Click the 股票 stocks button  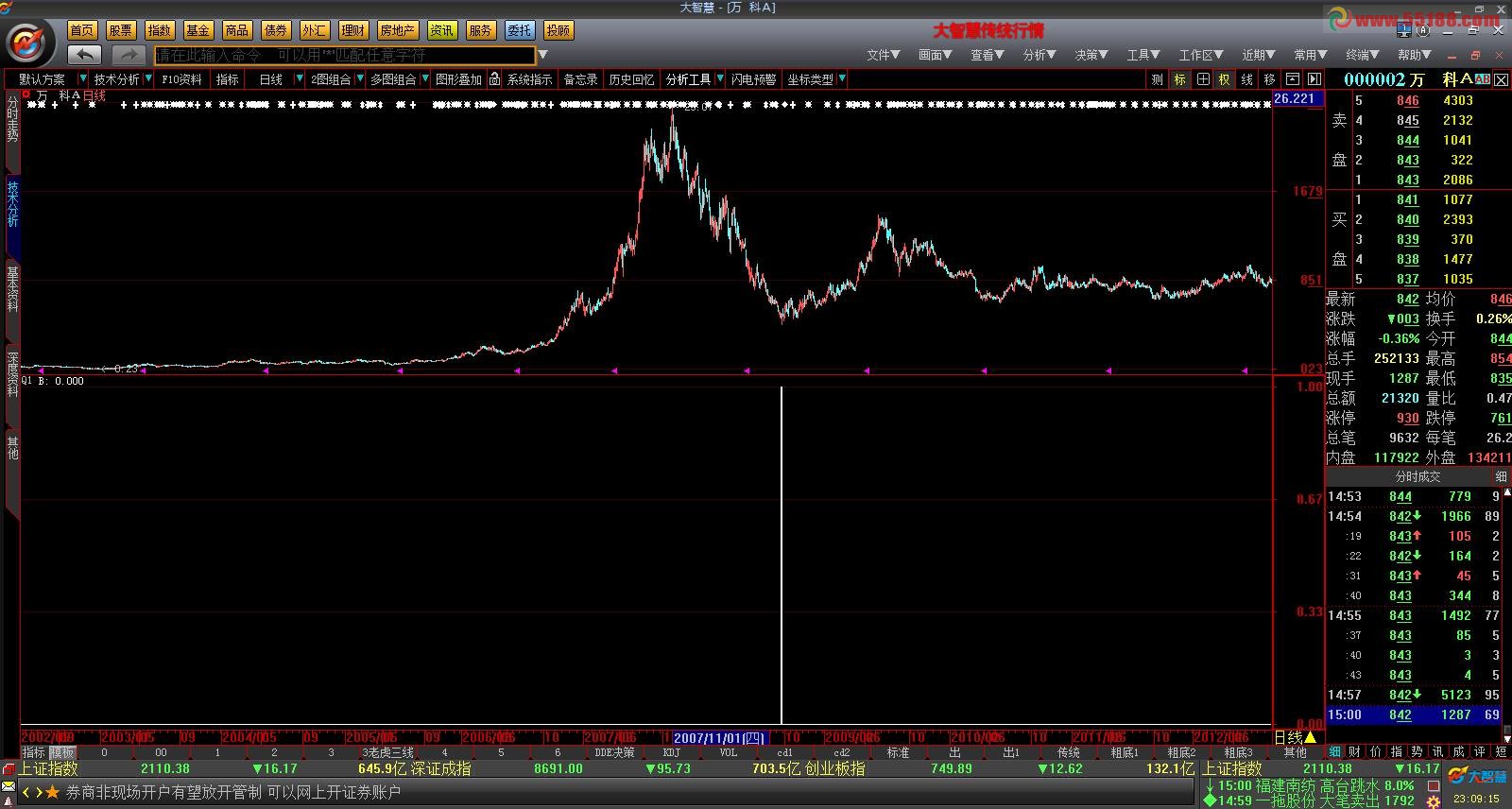(x=121, y=30)
